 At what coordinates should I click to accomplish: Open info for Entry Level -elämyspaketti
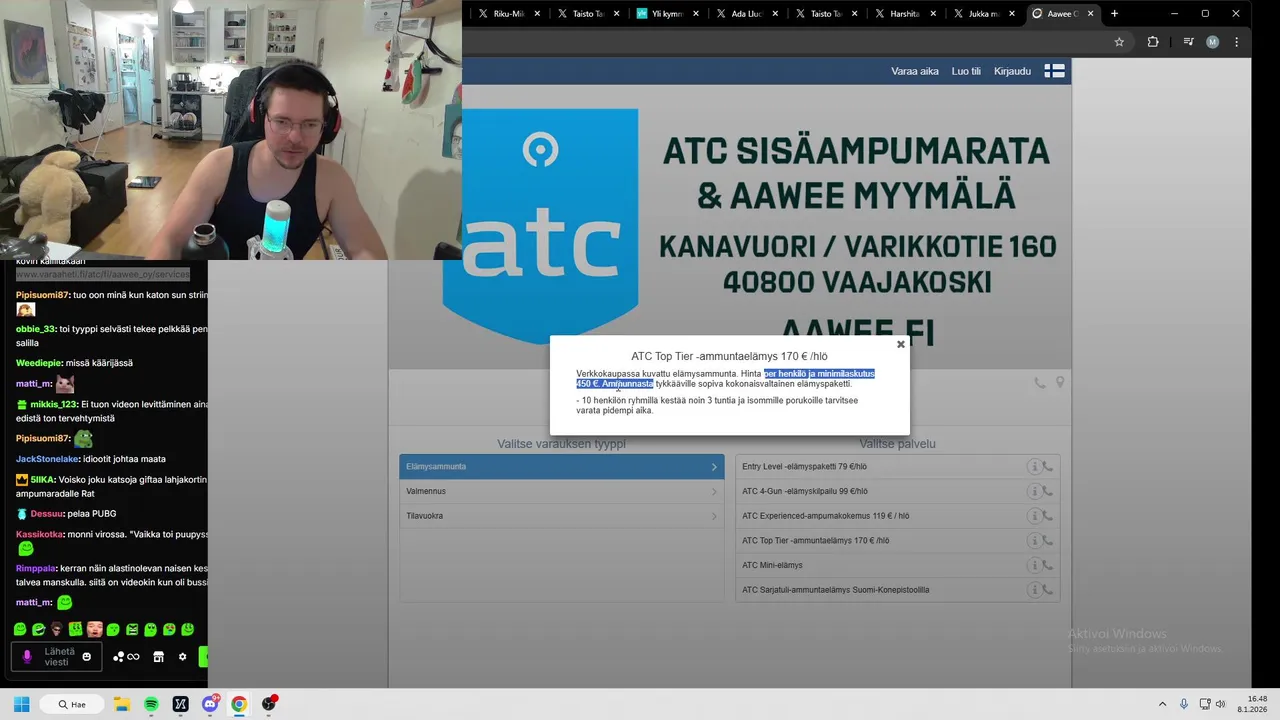coord(1034,467)
